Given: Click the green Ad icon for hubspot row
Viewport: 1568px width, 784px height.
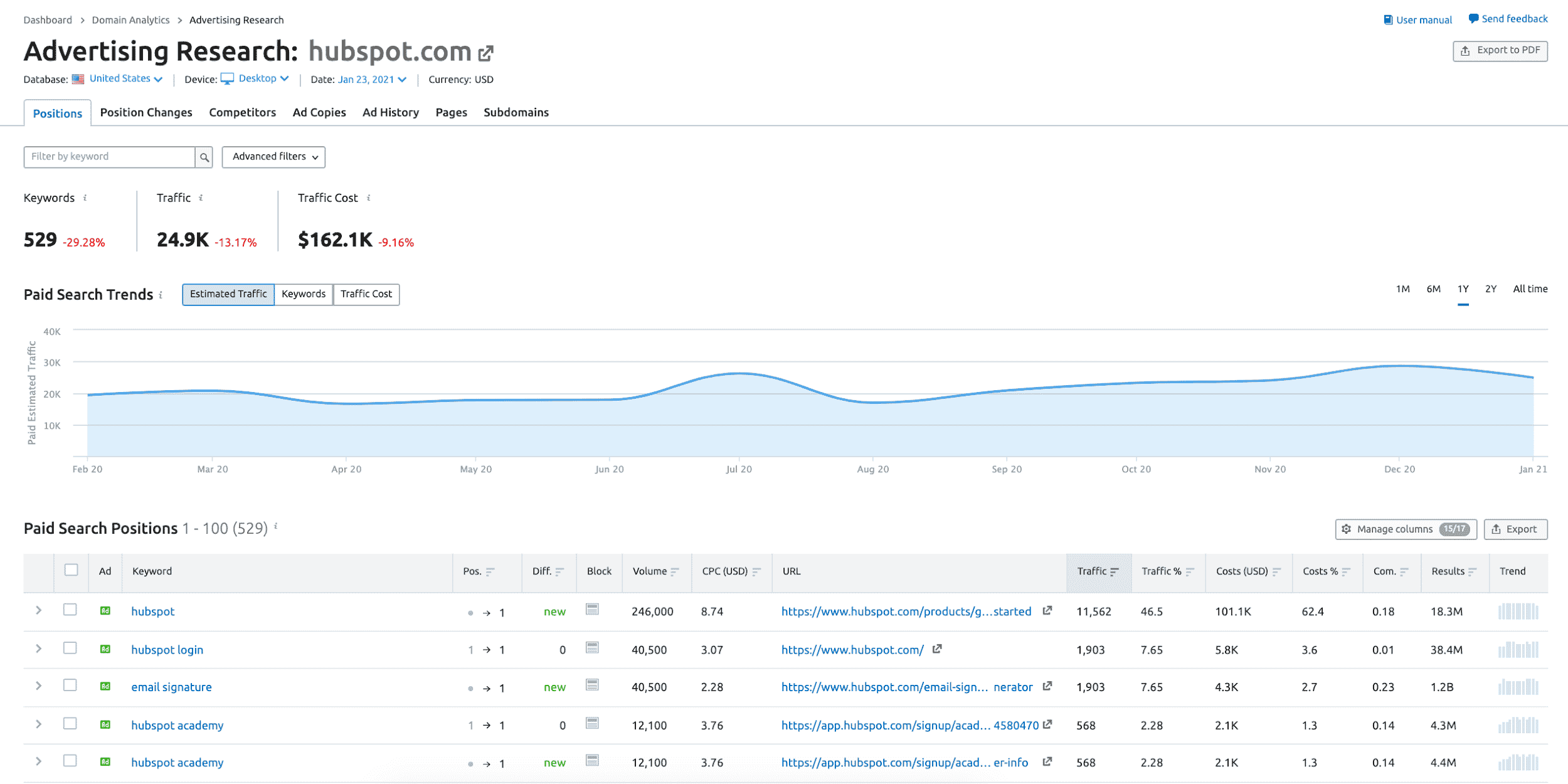Looking at the screenshot, I should (105, 611).
